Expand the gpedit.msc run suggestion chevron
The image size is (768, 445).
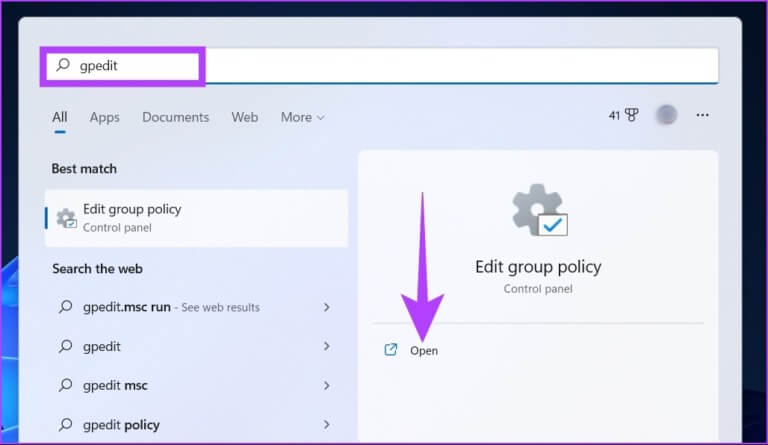click(326, 307)
